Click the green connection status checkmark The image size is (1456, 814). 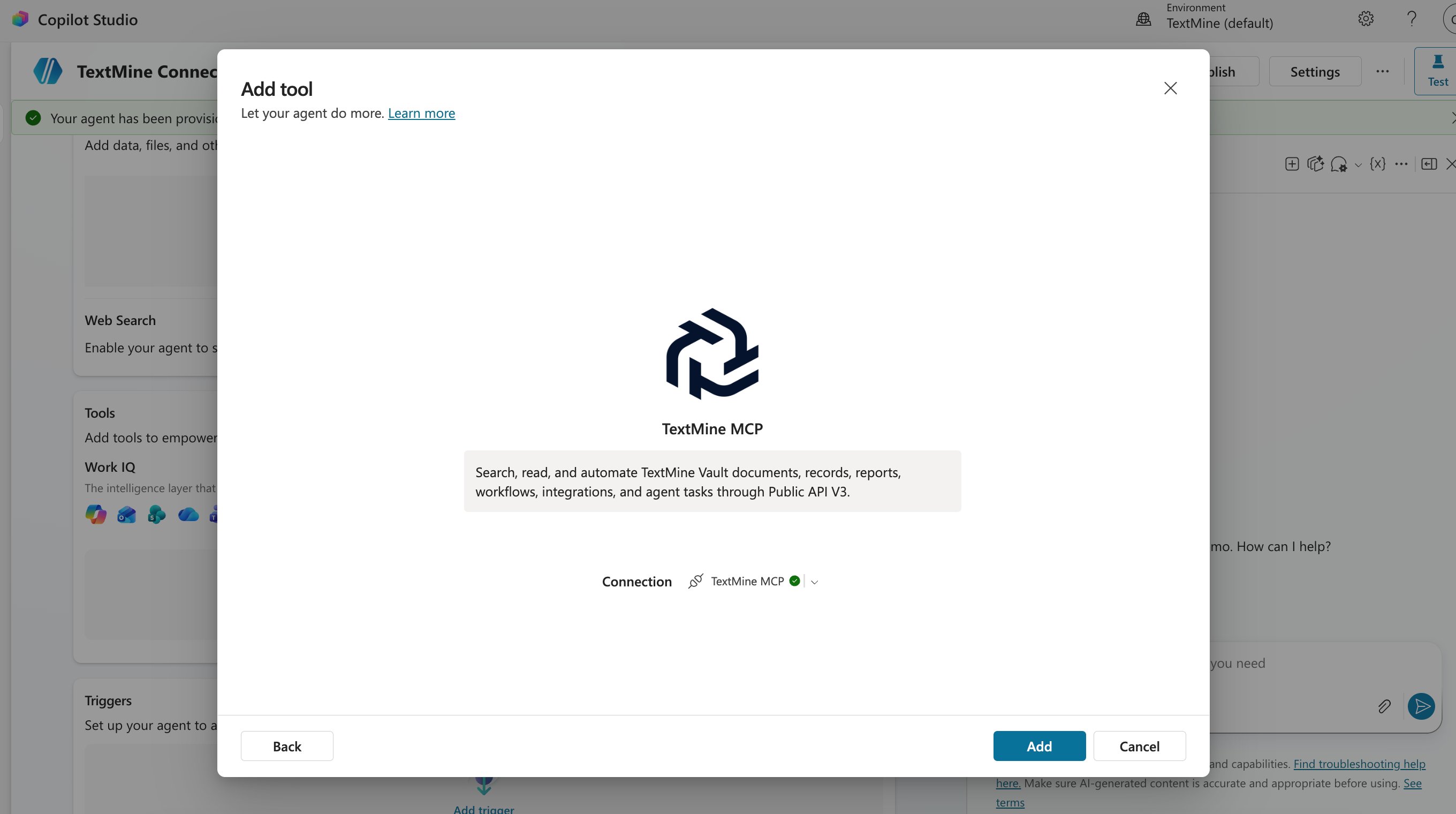[x=794, y=581]
